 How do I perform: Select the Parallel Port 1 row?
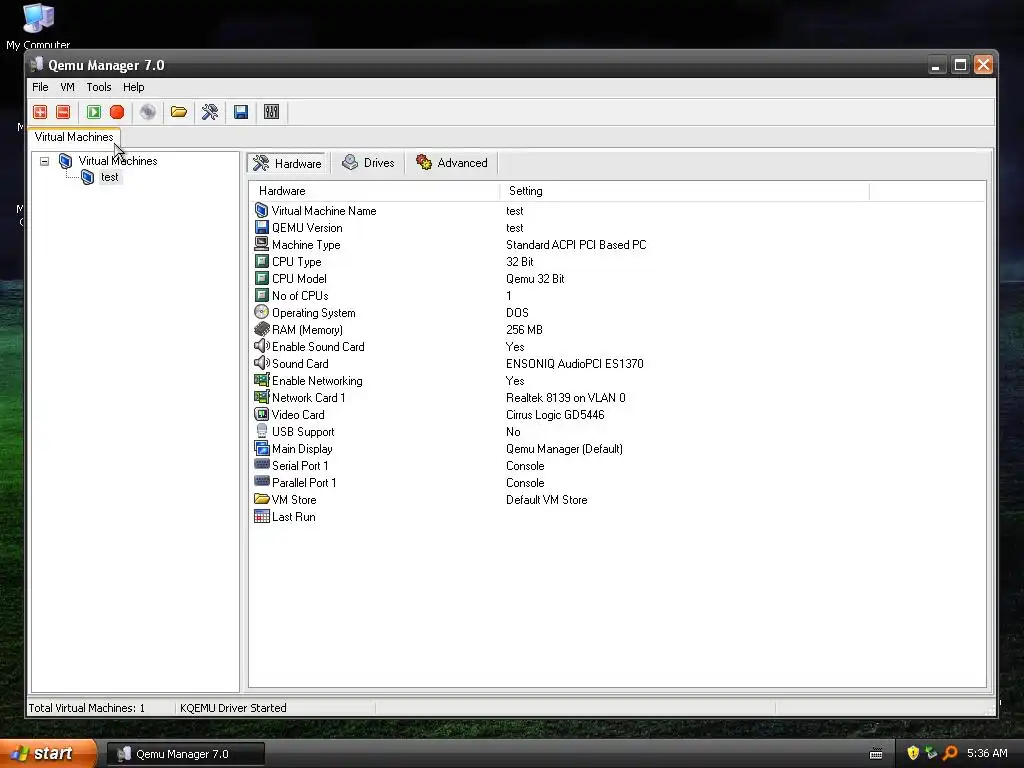[617, 482]
